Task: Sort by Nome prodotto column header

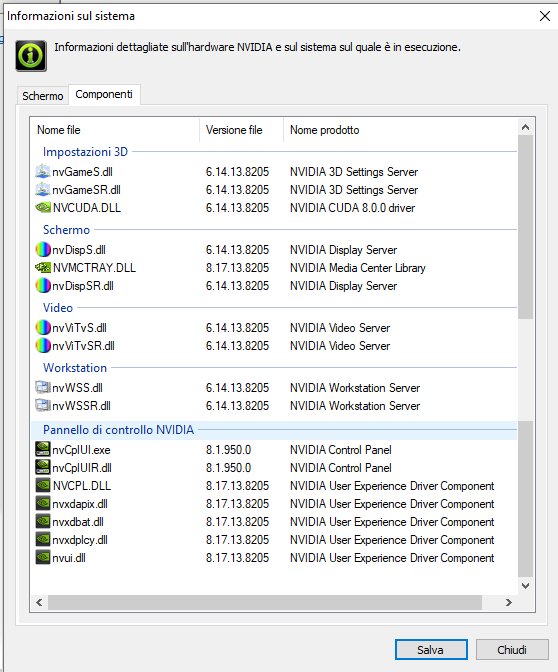Action: (x=400, y=129)
